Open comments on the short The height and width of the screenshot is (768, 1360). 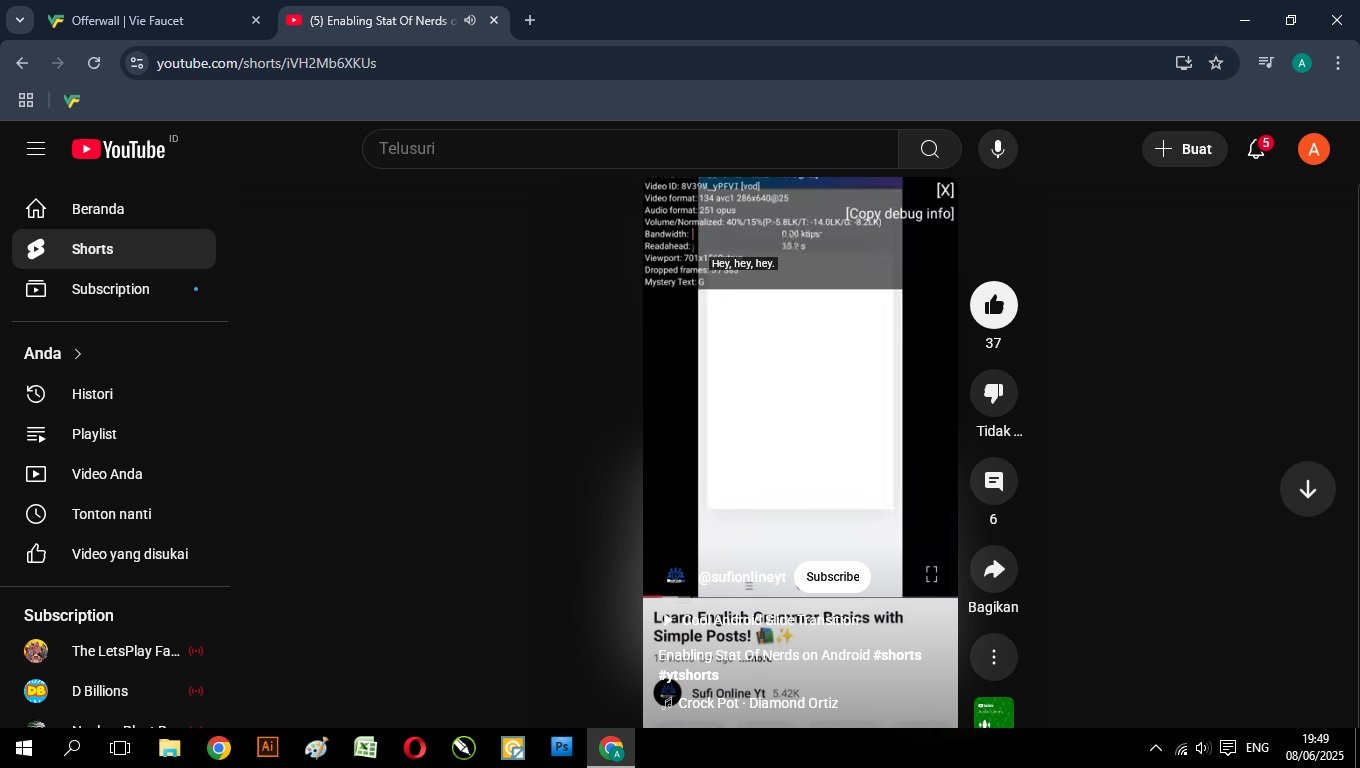tap(994, 481)
